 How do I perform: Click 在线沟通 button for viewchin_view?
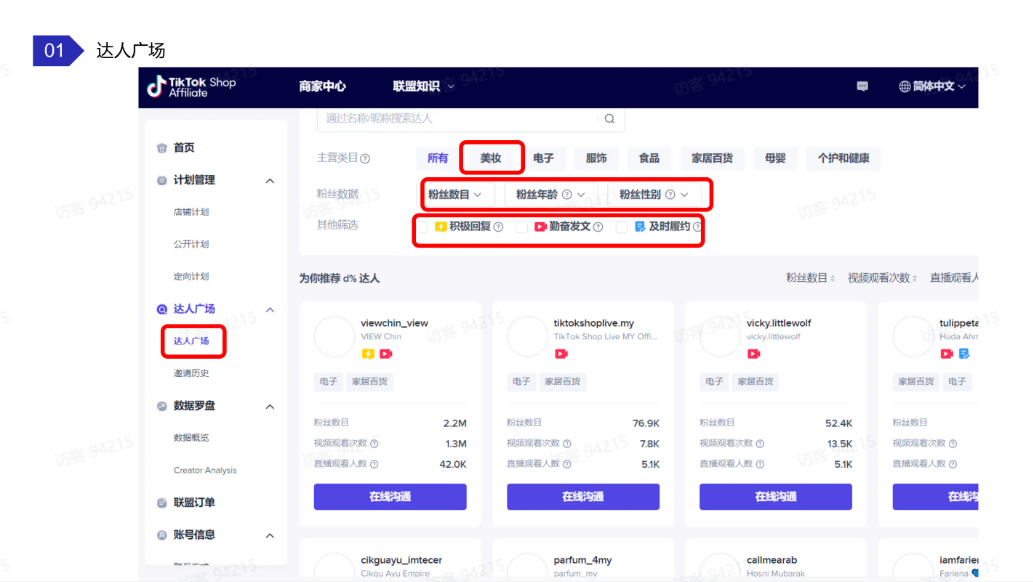point(390,497)
